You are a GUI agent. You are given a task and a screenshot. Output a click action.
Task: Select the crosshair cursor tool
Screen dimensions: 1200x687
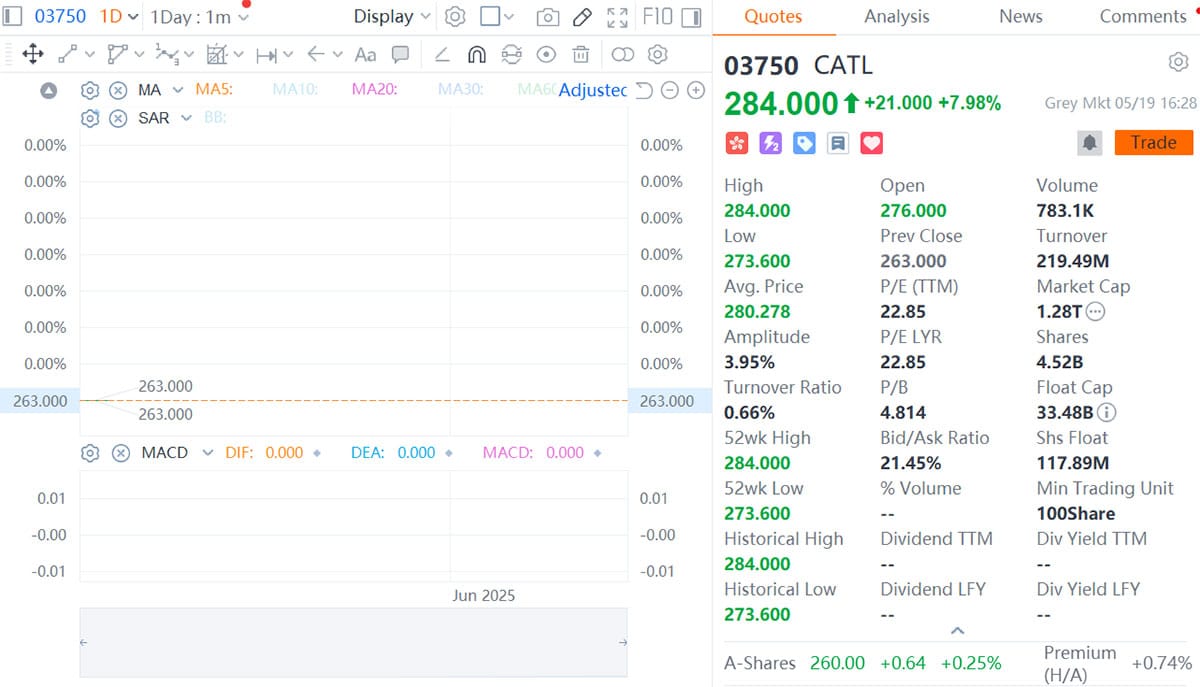coord(33,54)
